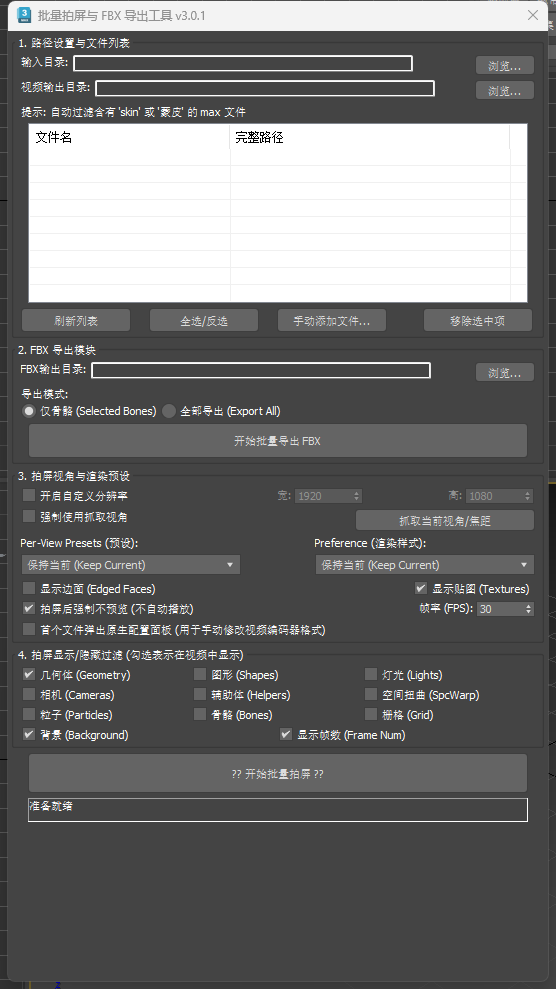
Task: Toggle 几何体 (Geometry) checkbox
Action: pos(29,674)
